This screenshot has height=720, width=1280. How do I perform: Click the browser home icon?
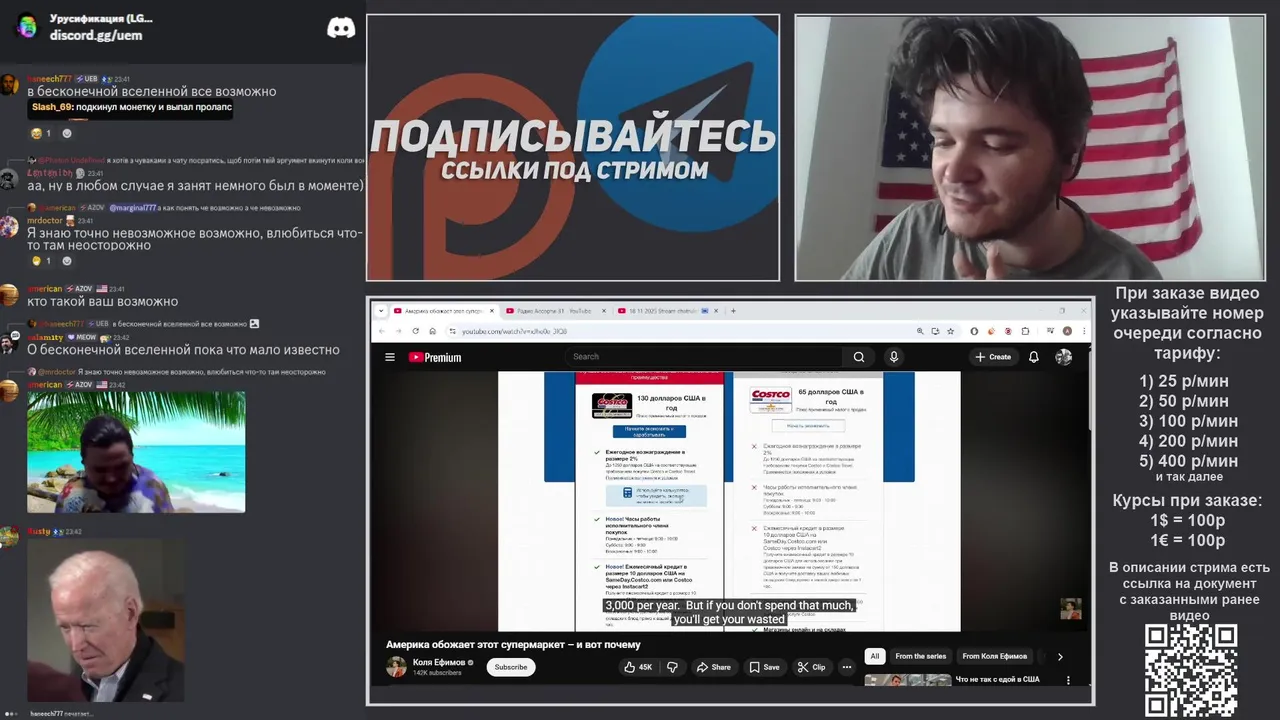coord(432,331)
